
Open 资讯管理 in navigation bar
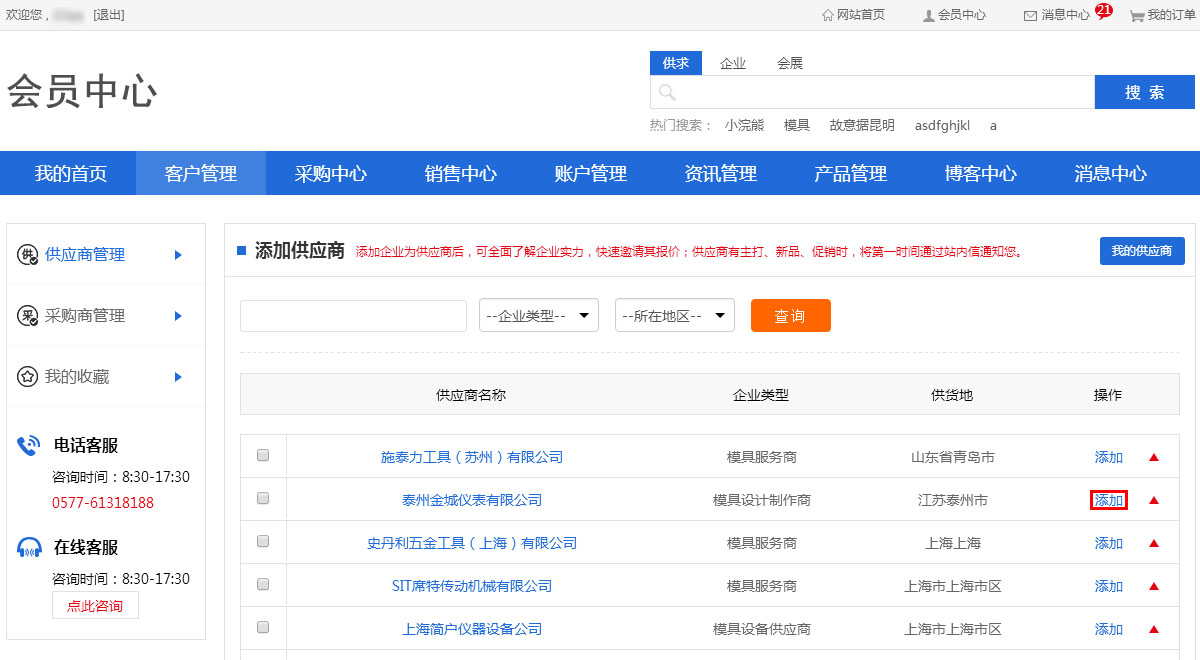coord(721,173)
